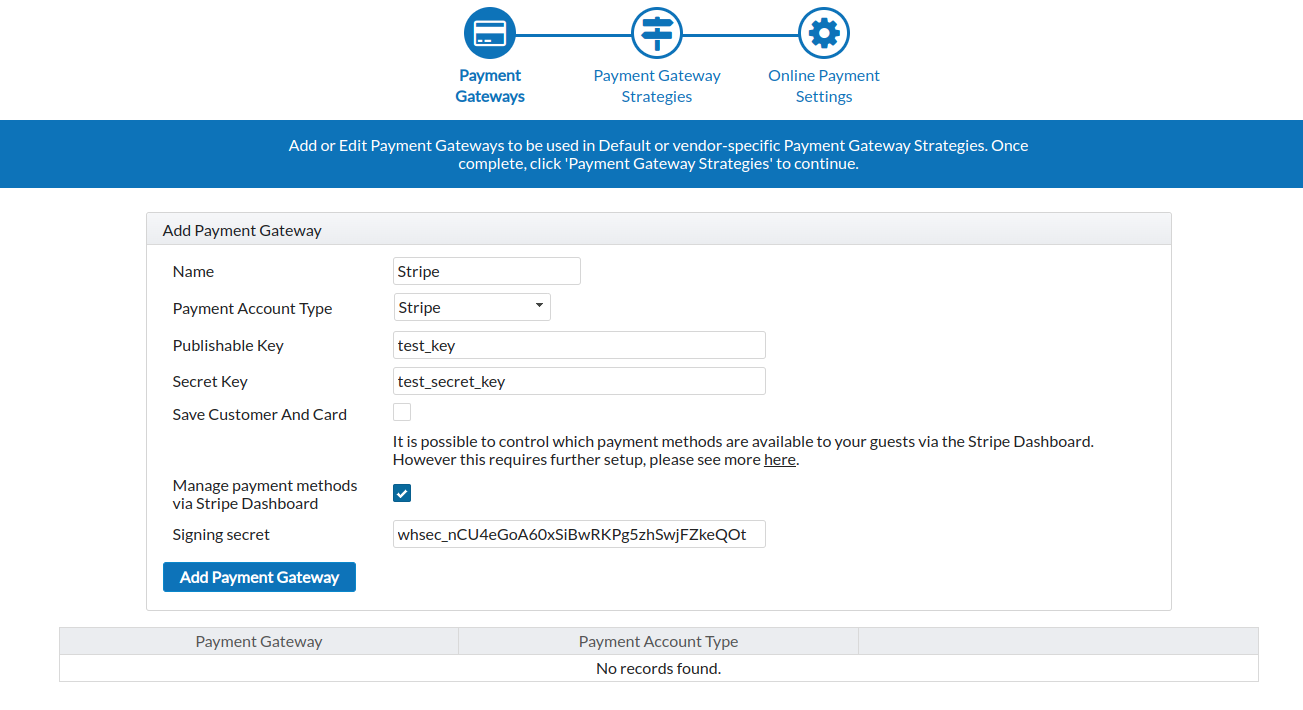The width and height of the screenshot is (1303, 710).
Task: Click the Payment Gateway Strategies signpost icon
Action: (657, 33)
